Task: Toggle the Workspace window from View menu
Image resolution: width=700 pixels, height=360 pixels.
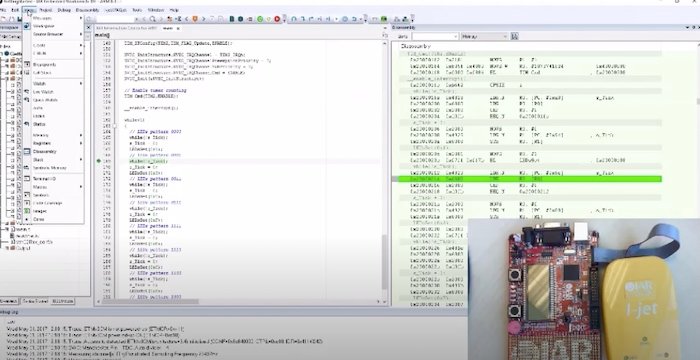Action: point(53,26)
